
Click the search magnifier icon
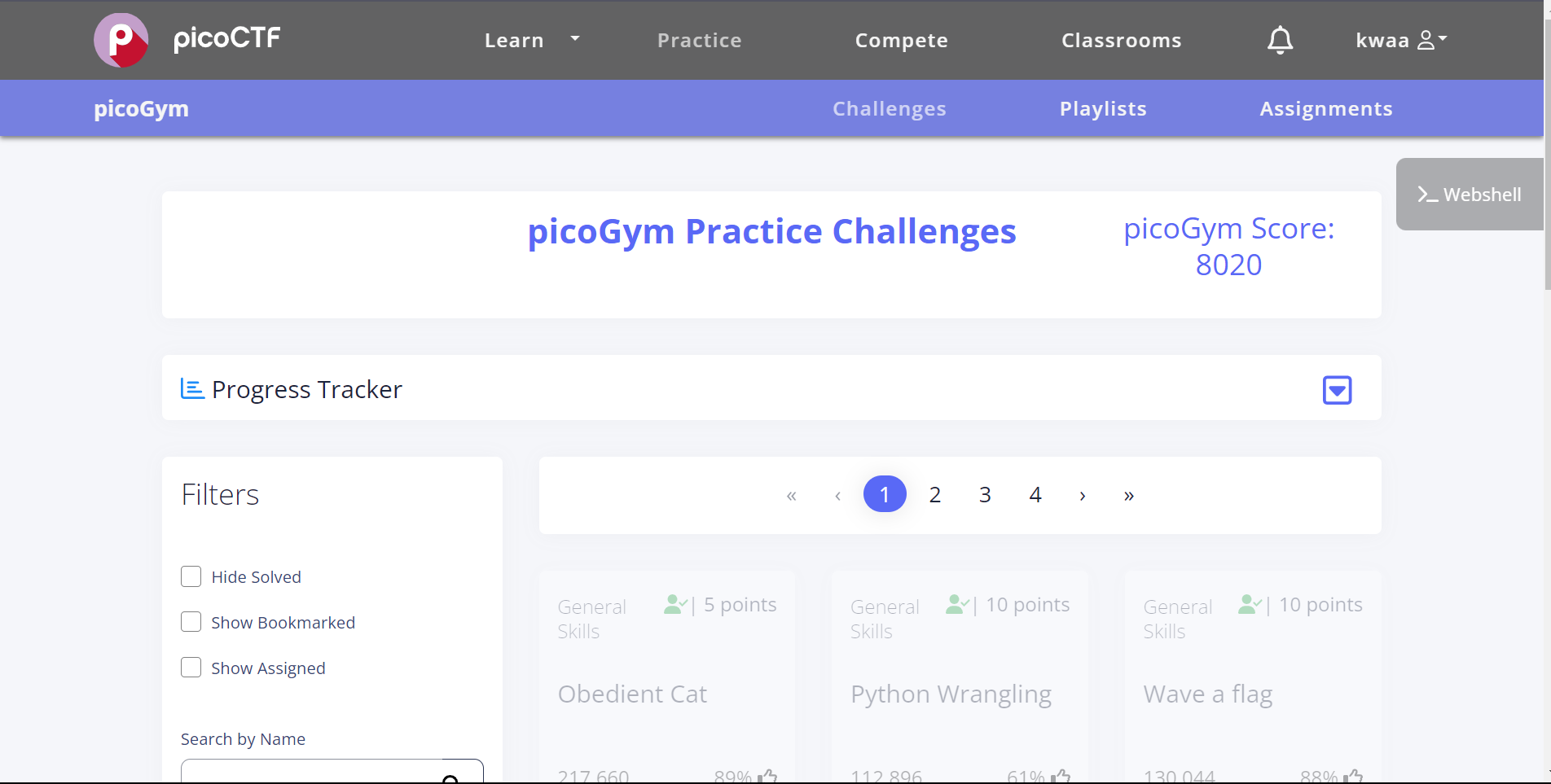[450, 777]
